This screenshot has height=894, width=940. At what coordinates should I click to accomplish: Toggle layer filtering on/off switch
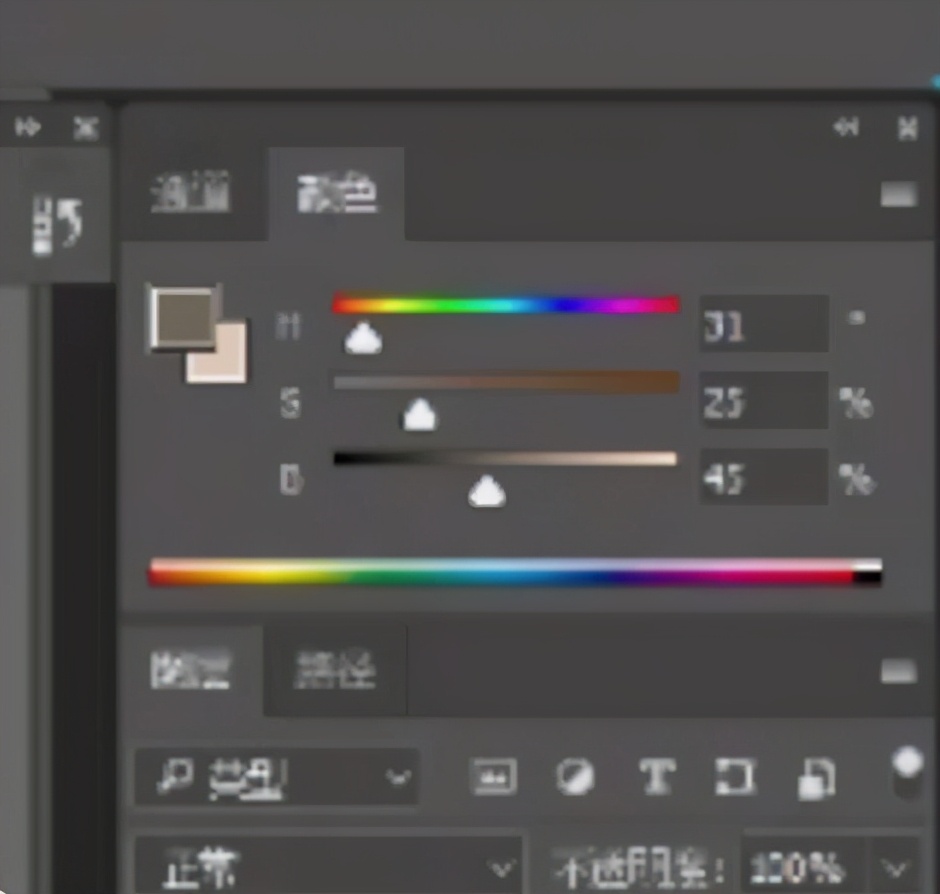(x=908, y=772)
